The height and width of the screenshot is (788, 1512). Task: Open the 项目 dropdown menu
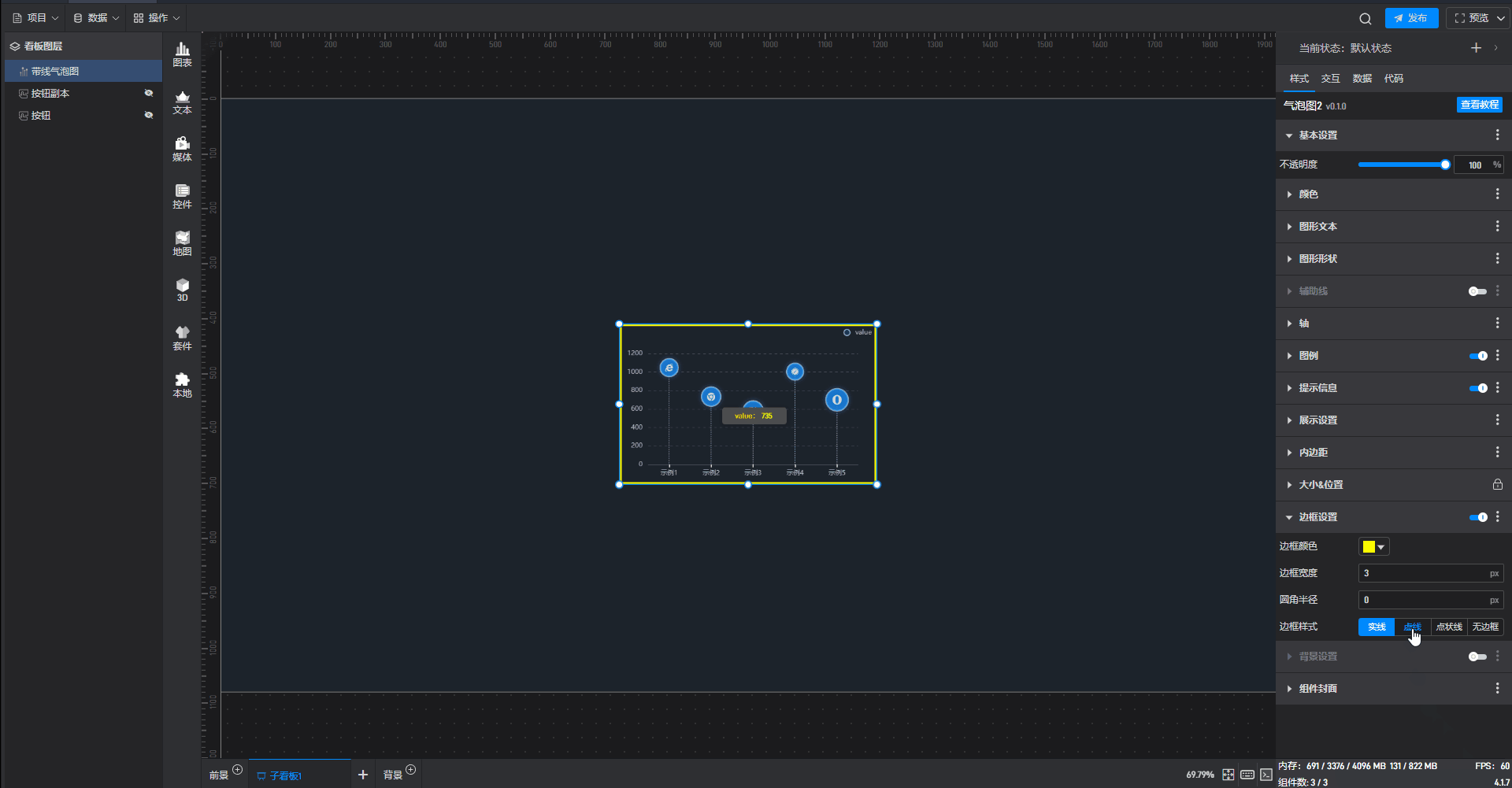pos(35,18)
